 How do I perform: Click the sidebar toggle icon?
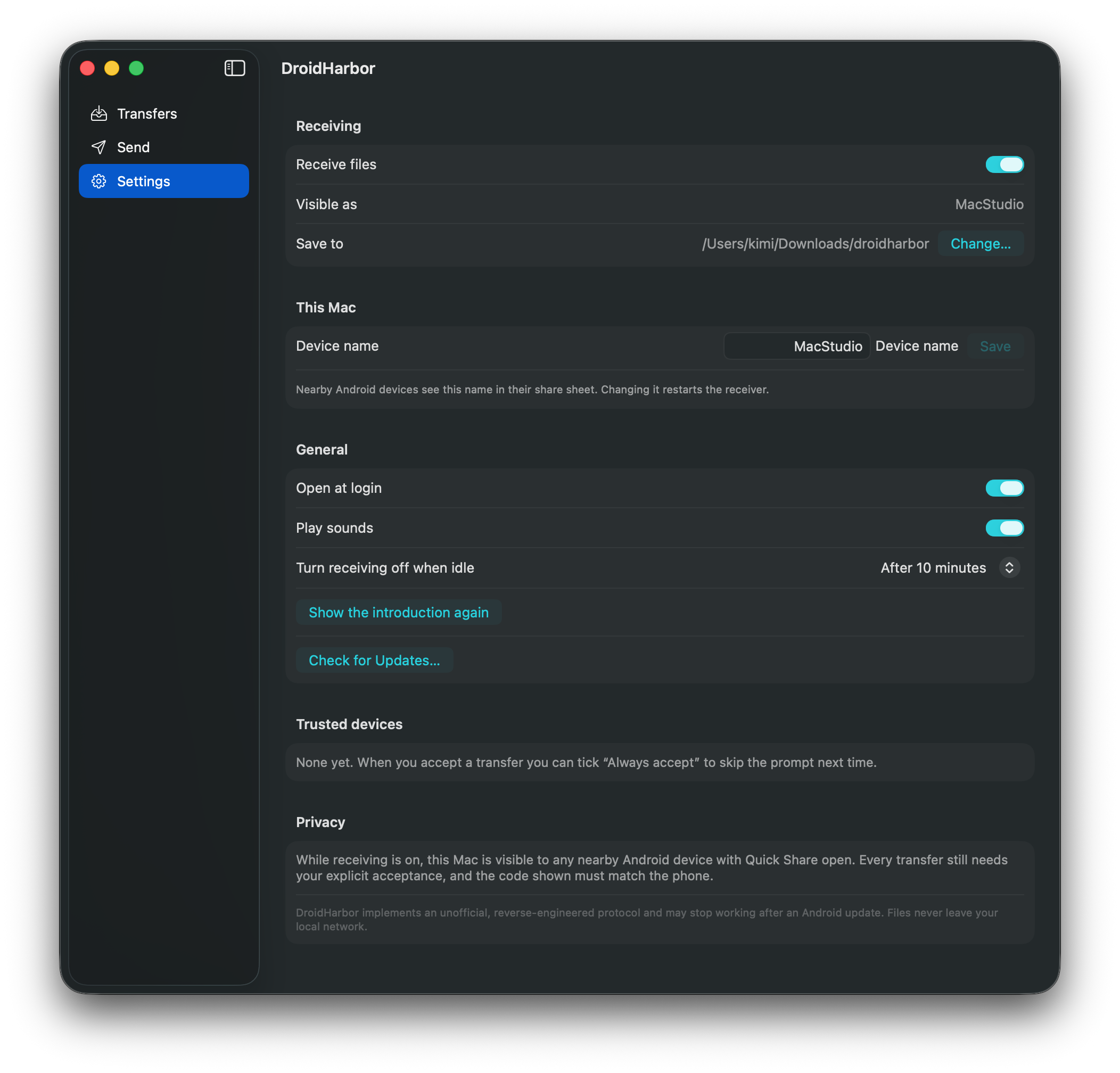(x=234, y=68)
